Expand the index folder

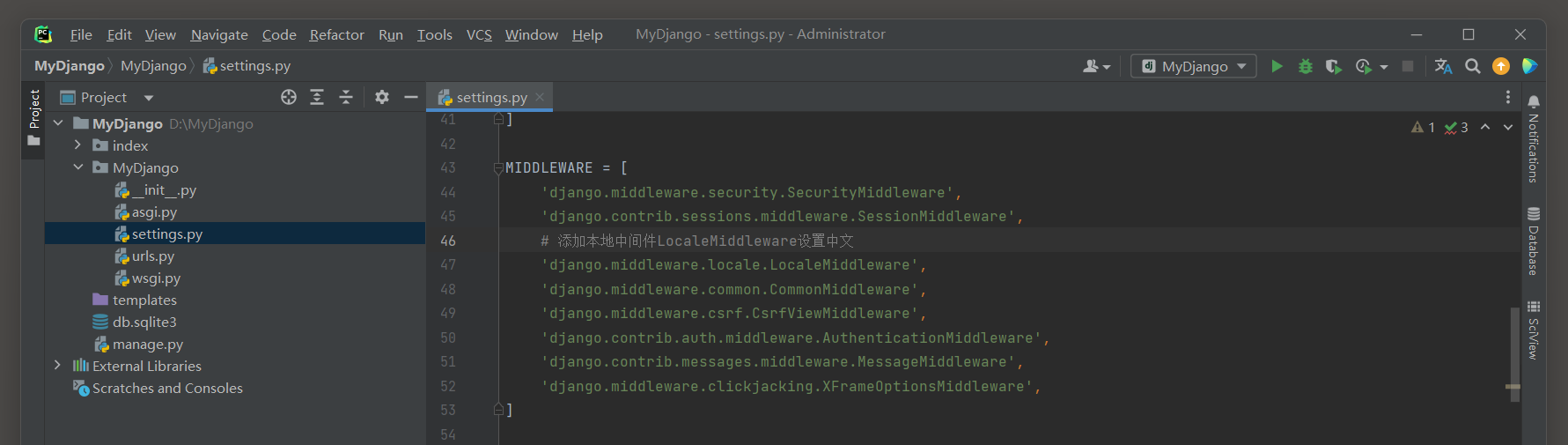(77, 145)
